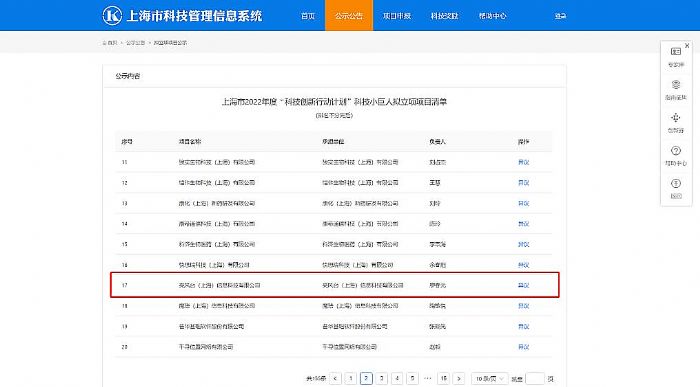Click the 异议 link for row 17

(x=523, y=285)
